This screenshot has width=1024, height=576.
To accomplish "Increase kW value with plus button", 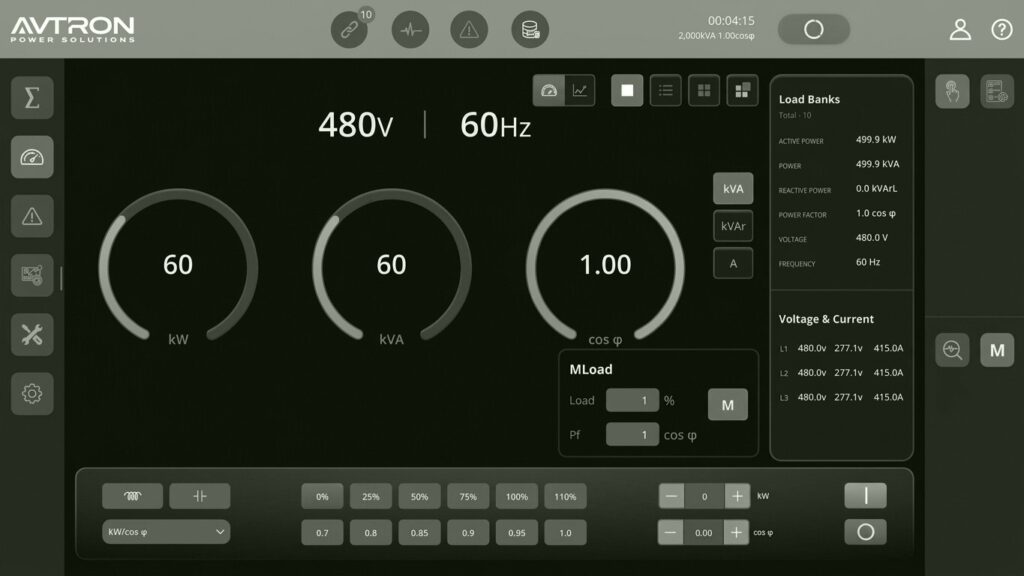I will pos(737,496).
